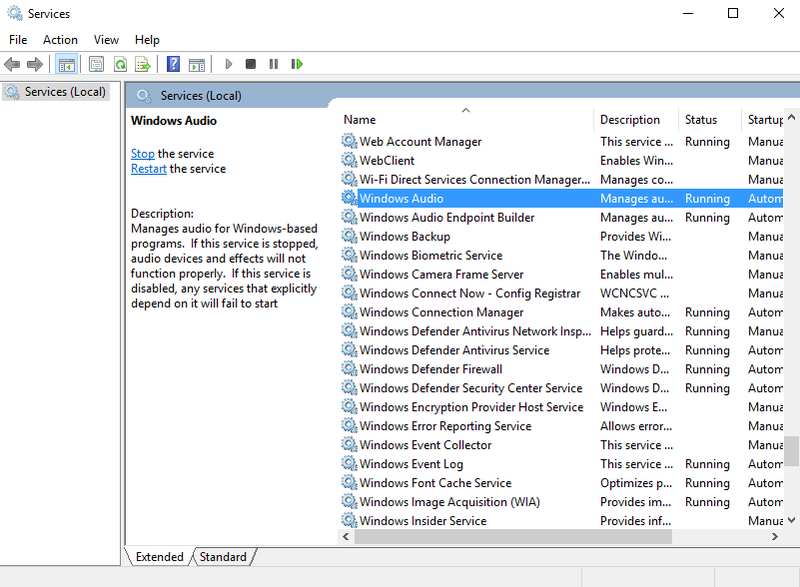Click the Export List toolbar icon
Screen dimensions: 800x587
point(143,64)
